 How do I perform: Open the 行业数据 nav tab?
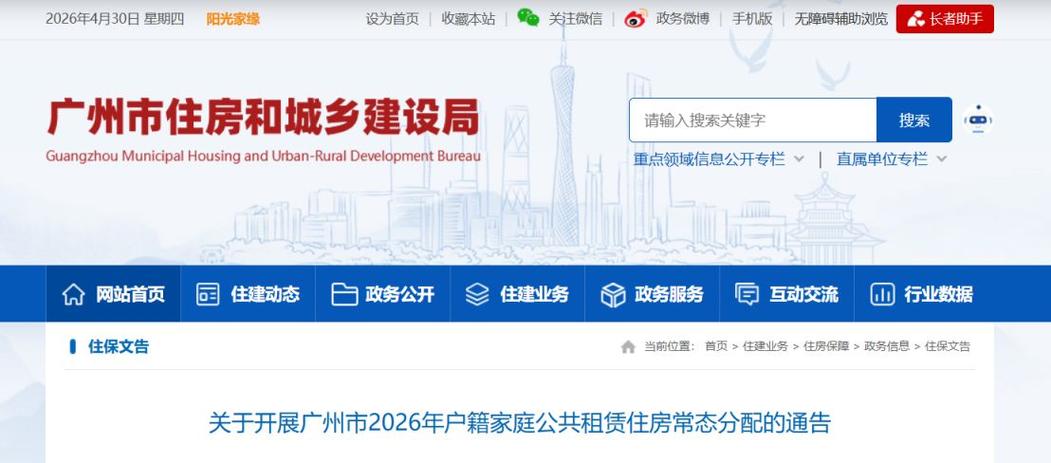(922, 294)
